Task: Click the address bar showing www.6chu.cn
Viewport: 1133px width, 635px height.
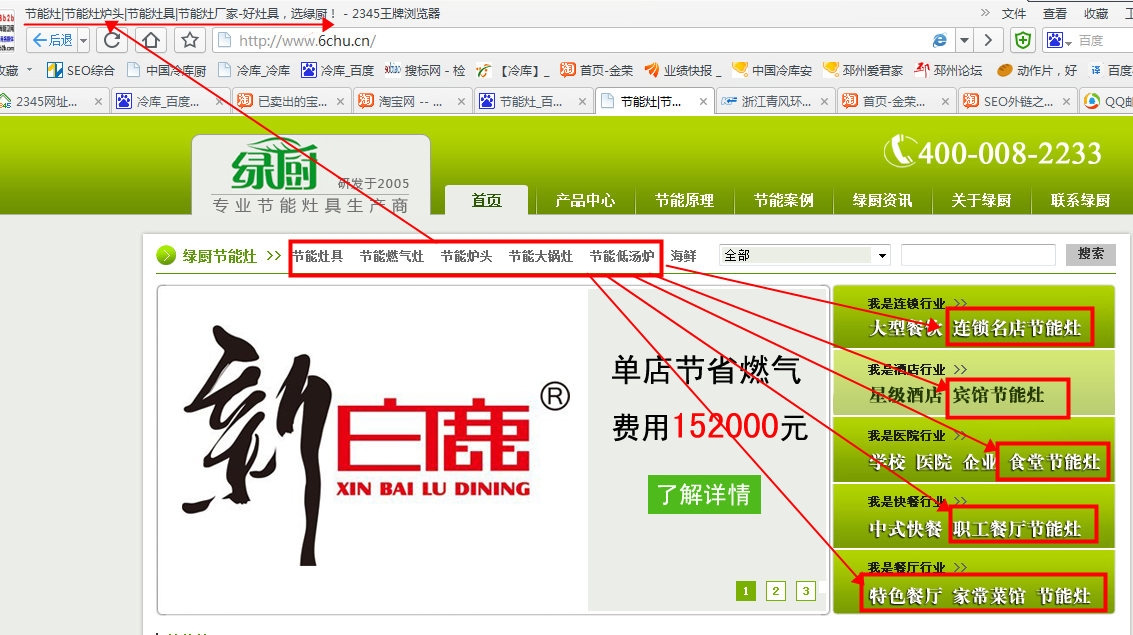Action: click(571, 40)
